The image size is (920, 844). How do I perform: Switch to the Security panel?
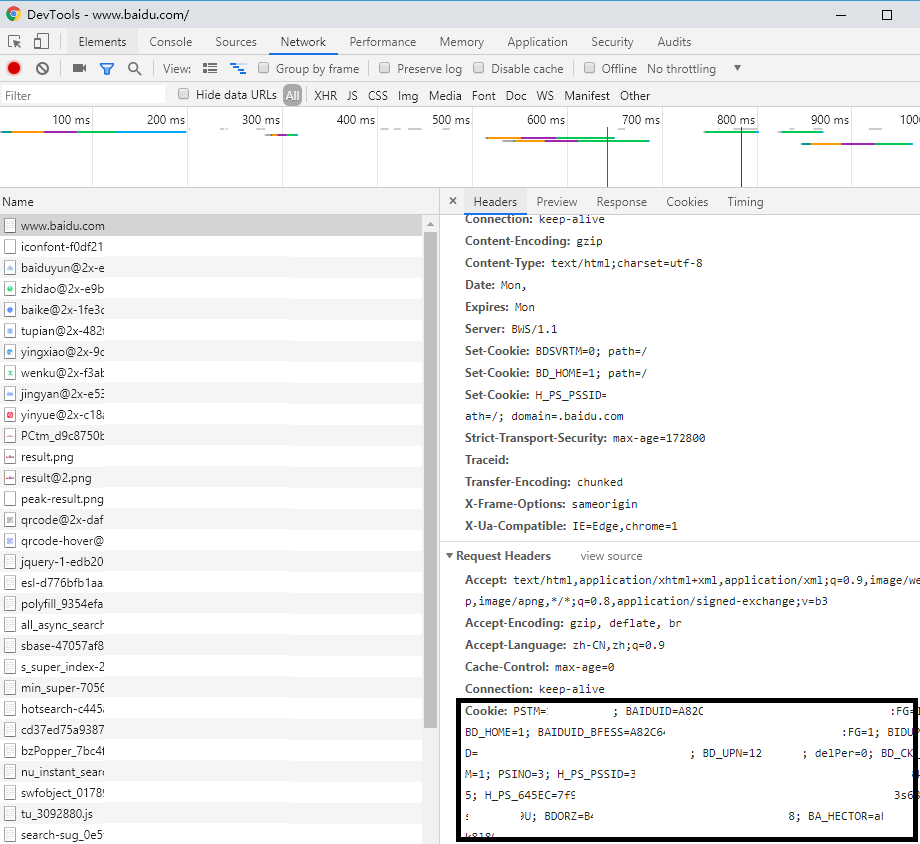coord(612,42)
